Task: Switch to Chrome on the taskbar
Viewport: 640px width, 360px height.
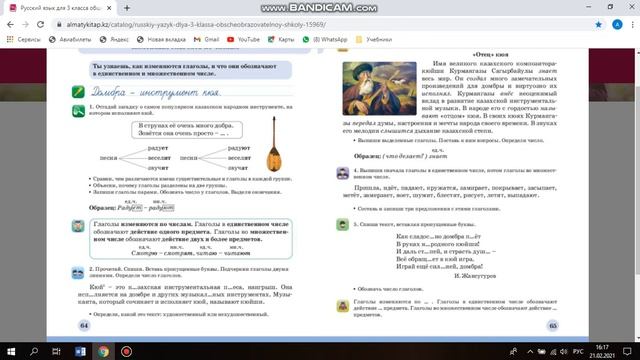Action: point(103,351)
